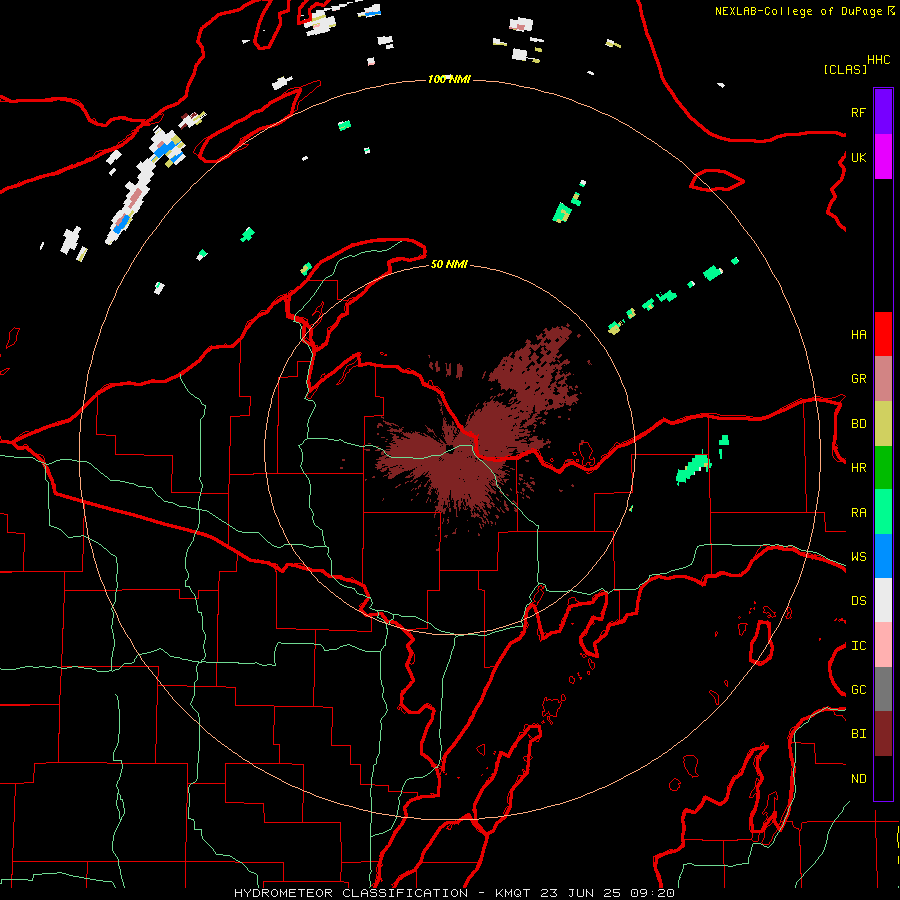900x900 pixels.
Task: Click the "50 NMI" range ring label
Action: (449, 264)
